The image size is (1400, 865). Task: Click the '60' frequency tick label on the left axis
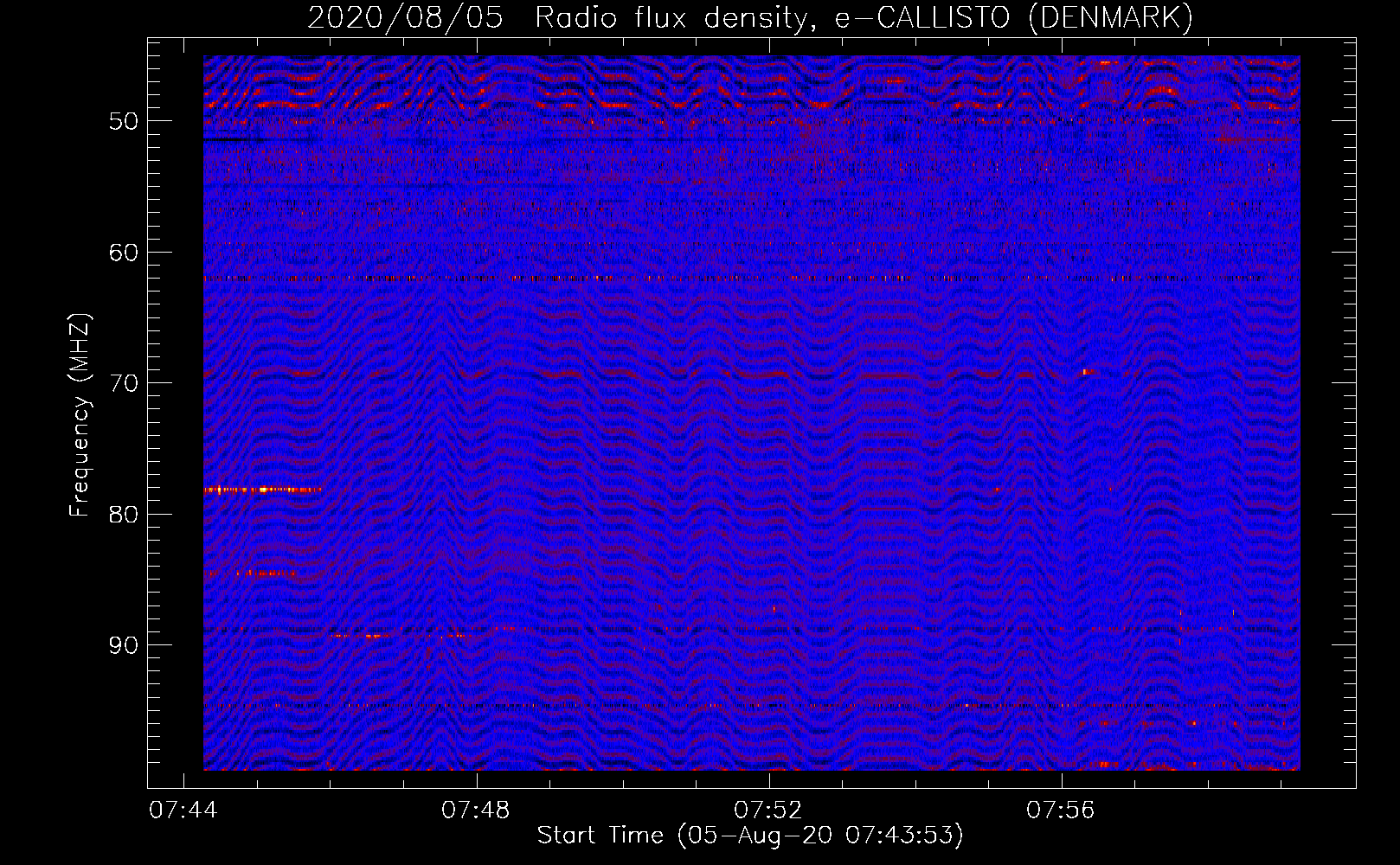[x=124, y=253]
